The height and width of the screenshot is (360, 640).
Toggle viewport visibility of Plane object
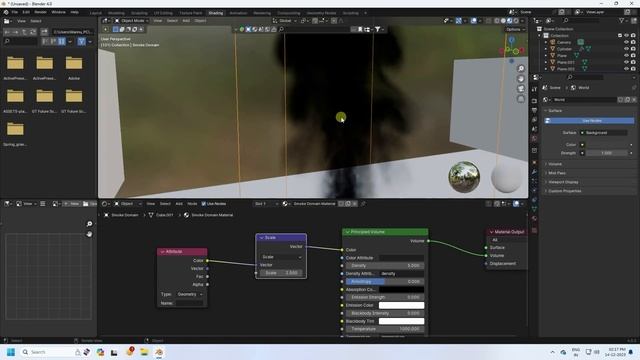tap(626, 55)
